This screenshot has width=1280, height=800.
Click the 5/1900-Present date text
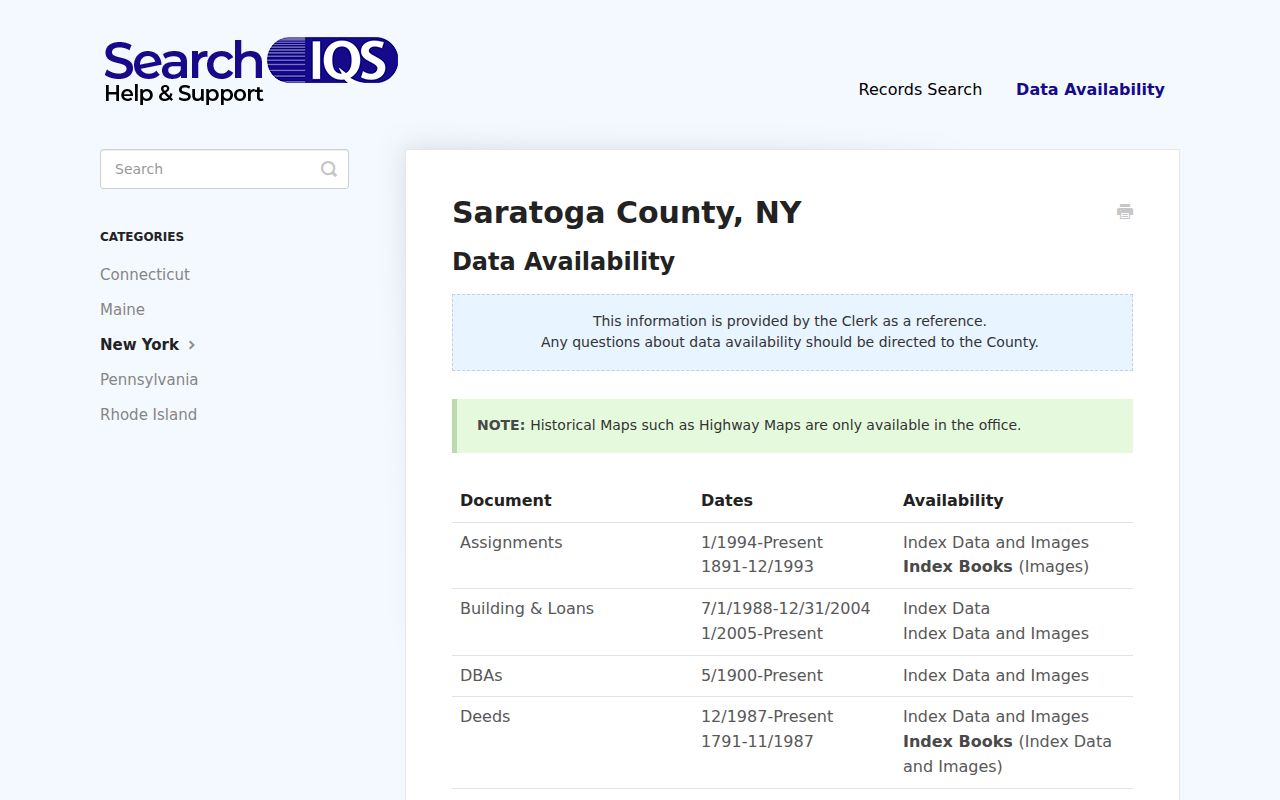coord(762,675)
